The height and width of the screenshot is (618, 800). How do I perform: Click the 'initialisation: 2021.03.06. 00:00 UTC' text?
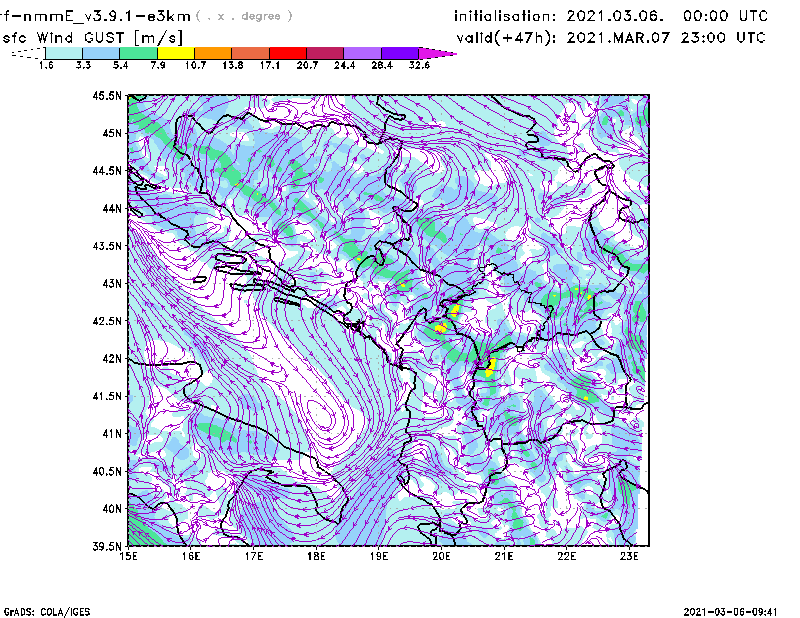pos(611,16)
